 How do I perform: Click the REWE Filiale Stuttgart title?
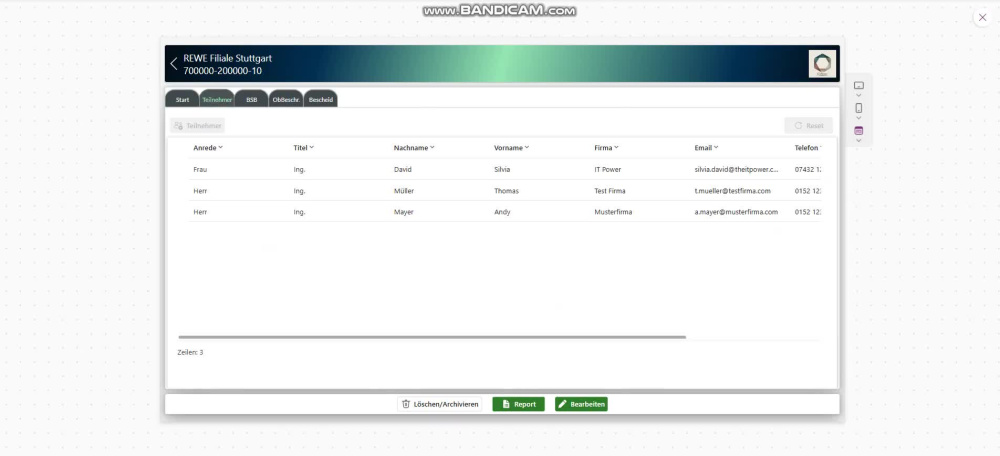[x=228, y=58]
